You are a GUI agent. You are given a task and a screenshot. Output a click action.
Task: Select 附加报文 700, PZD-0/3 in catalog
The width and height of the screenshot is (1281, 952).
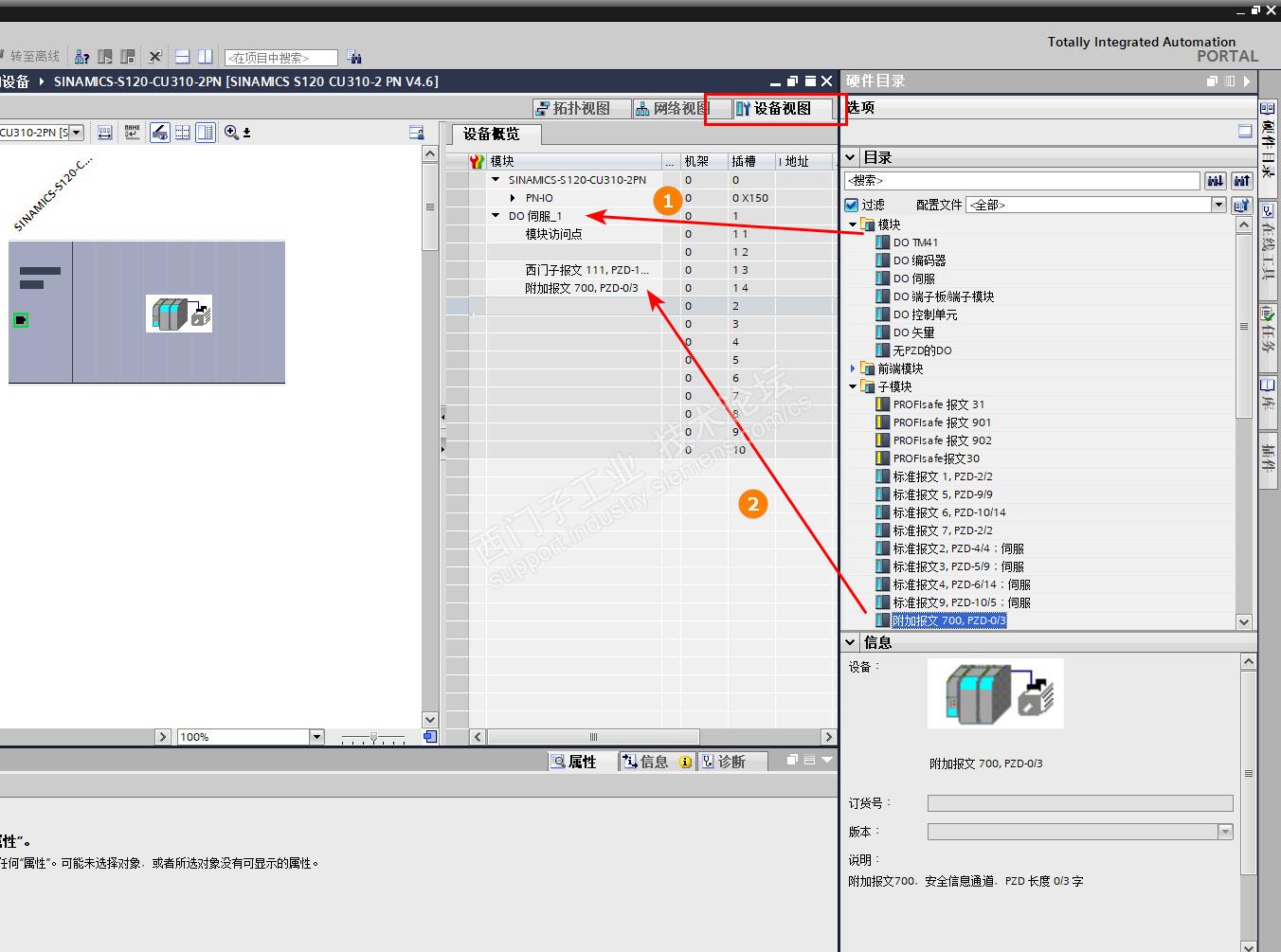click(949, 620)
